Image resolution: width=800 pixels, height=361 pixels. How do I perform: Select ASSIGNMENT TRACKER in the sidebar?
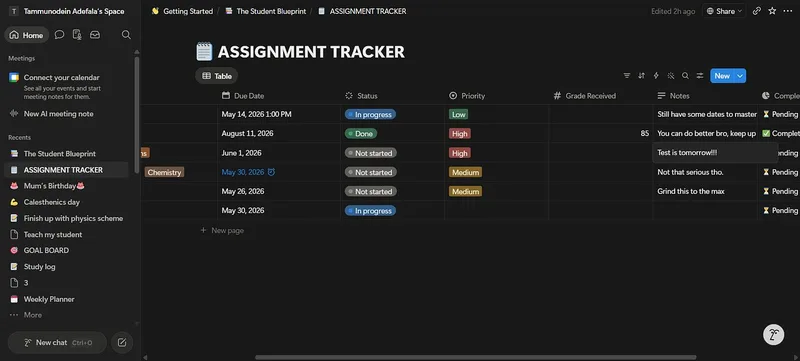point(66,170)
